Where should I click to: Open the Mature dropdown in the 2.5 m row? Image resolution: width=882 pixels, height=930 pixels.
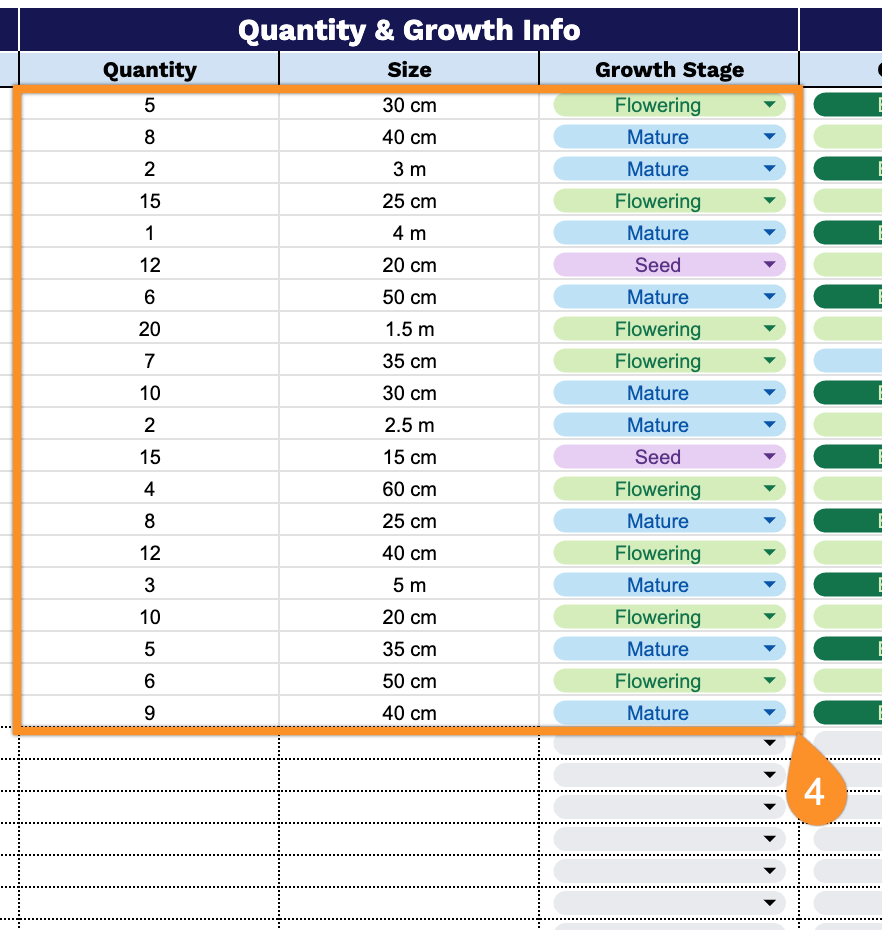point(769,425)
